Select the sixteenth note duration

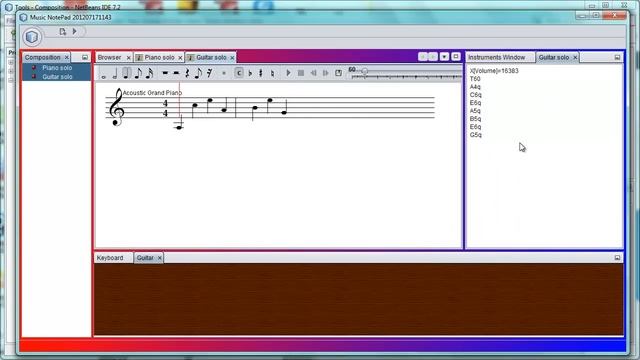click(149, 73)
